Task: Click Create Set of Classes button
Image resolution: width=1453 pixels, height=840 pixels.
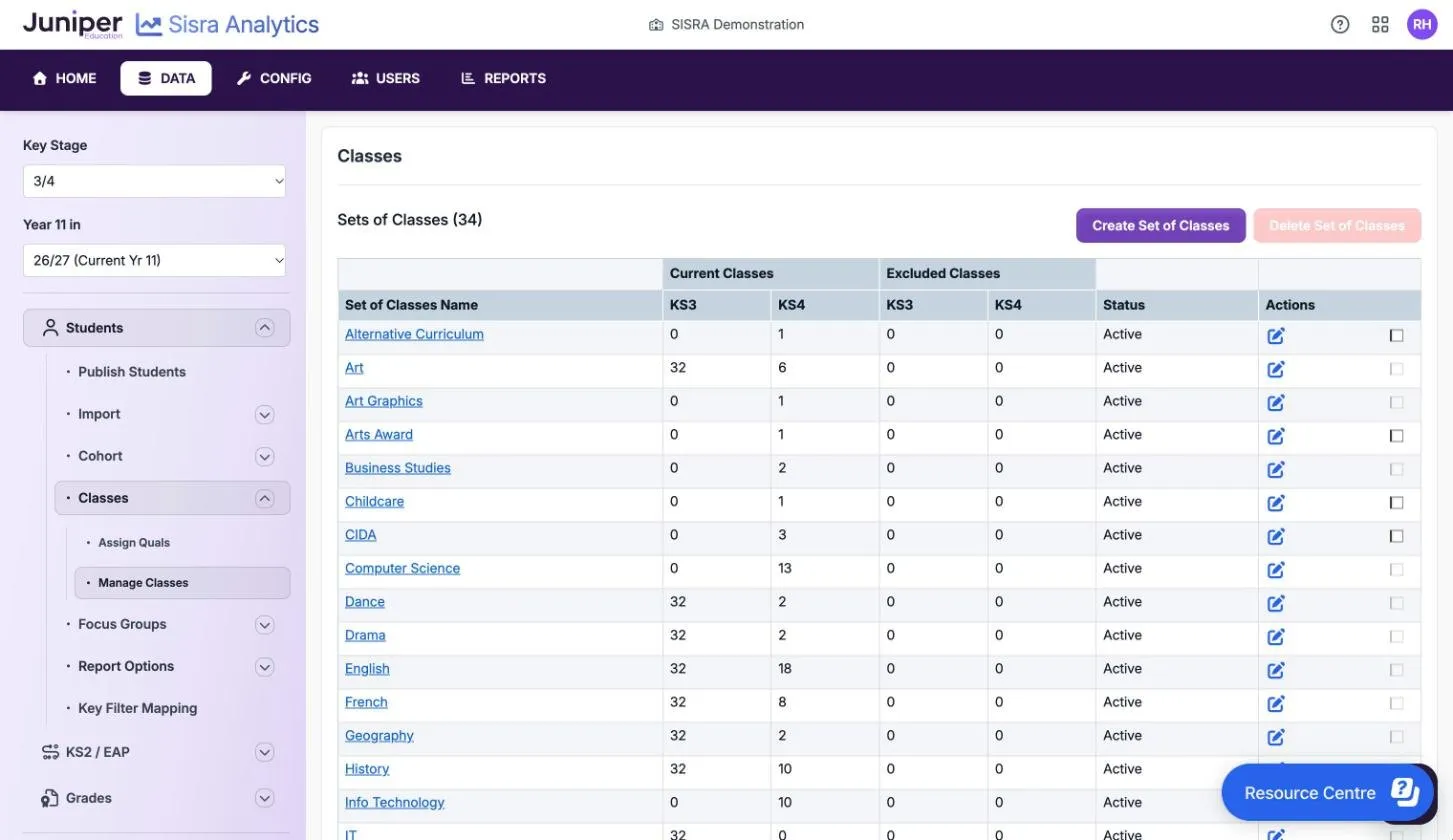Action: click(1161, 225)
